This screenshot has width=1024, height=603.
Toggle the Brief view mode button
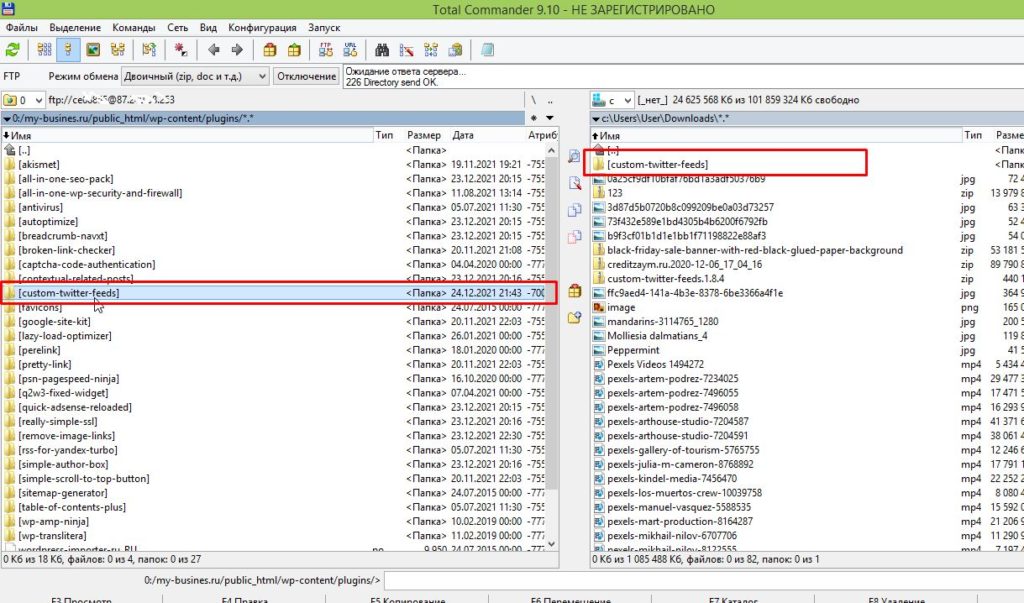(x=44, y=49)
